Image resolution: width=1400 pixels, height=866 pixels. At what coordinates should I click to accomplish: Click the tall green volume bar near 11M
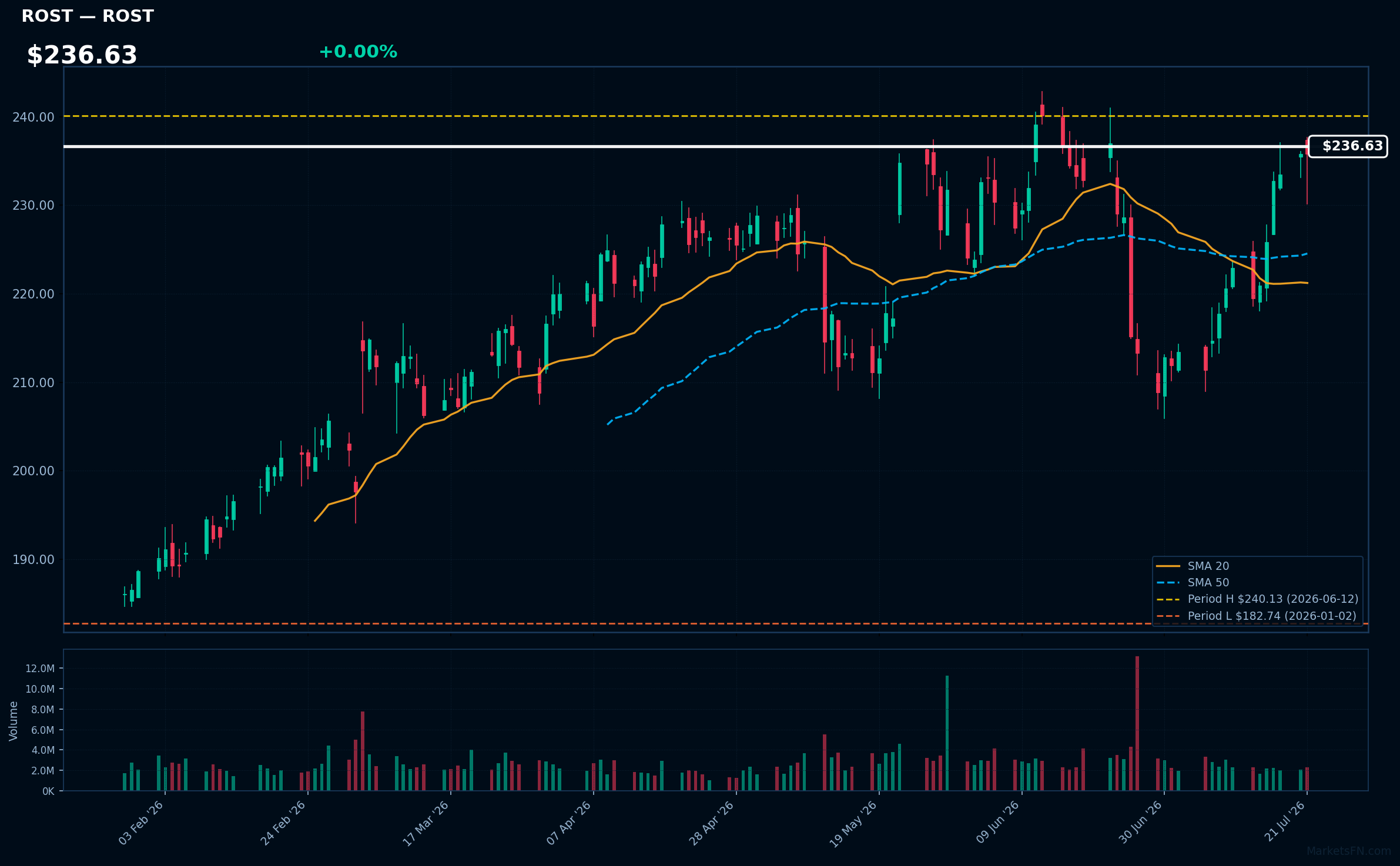click(x=947, y=733)
